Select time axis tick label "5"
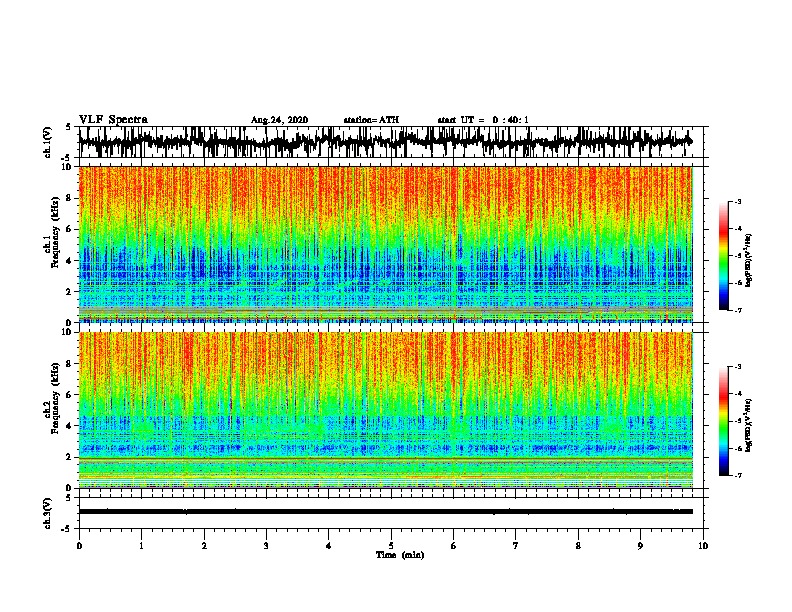The width and height of the screenshot is (792, 612). pos(391,546)
